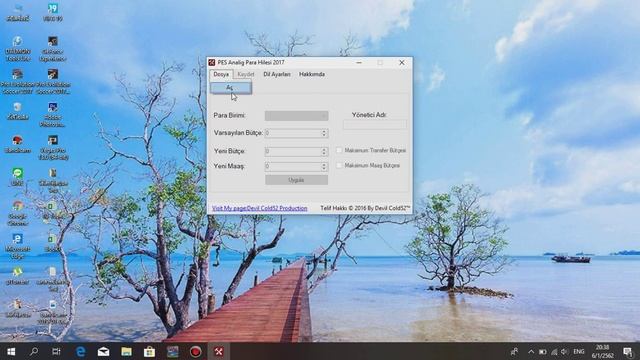The width and height of the screenshot is (640, 360).
Task: Click the PES money tool taskbar icon
Action: (219, 351)
